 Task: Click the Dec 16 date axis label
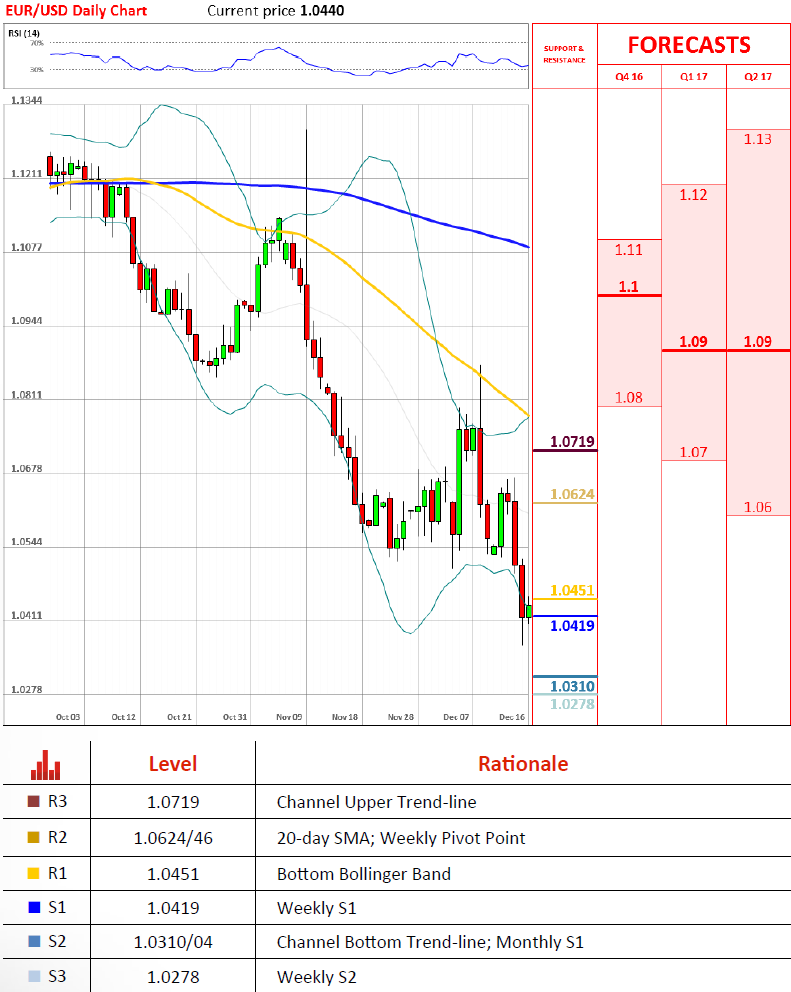512,717
